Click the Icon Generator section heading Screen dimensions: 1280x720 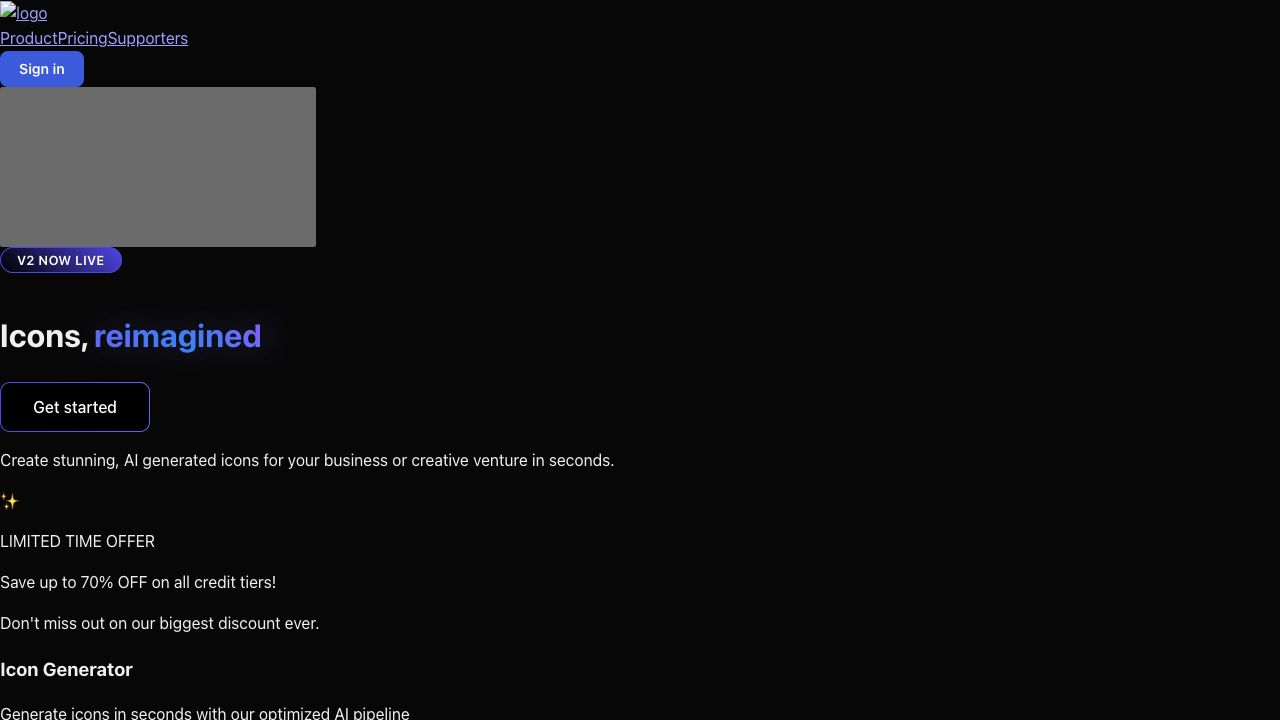(66, 670)
